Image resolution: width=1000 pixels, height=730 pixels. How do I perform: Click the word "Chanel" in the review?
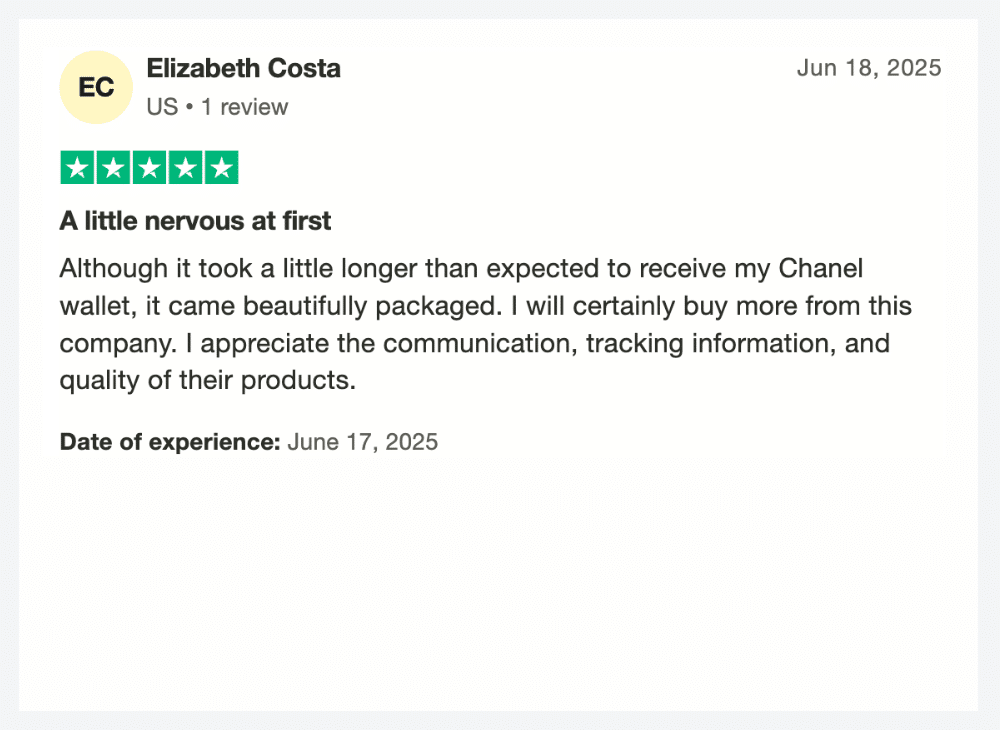tap(820, 268)
